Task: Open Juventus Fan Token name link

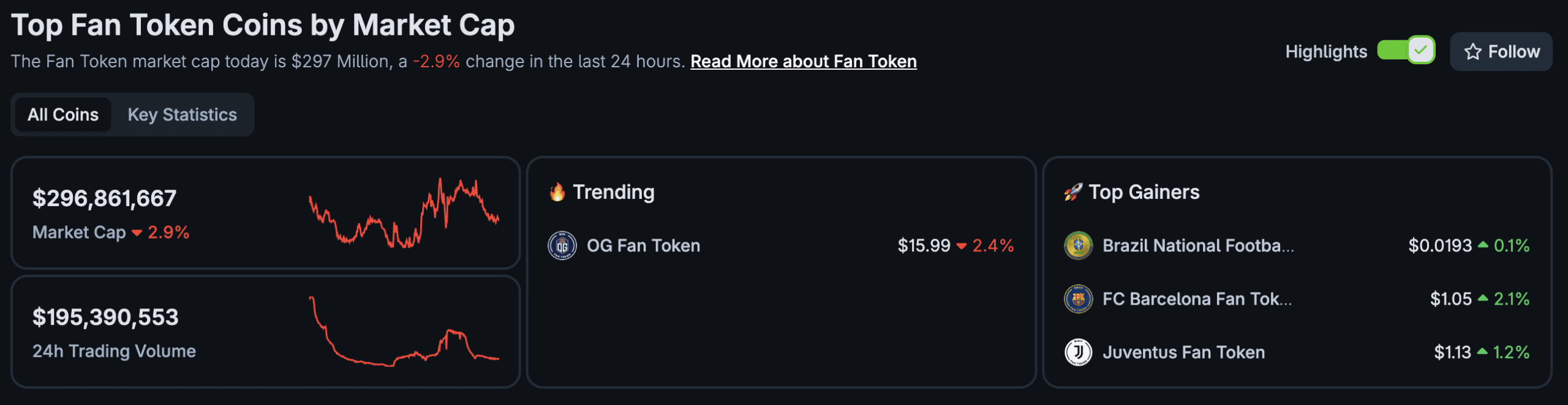Action: [x=1183, y=352]
